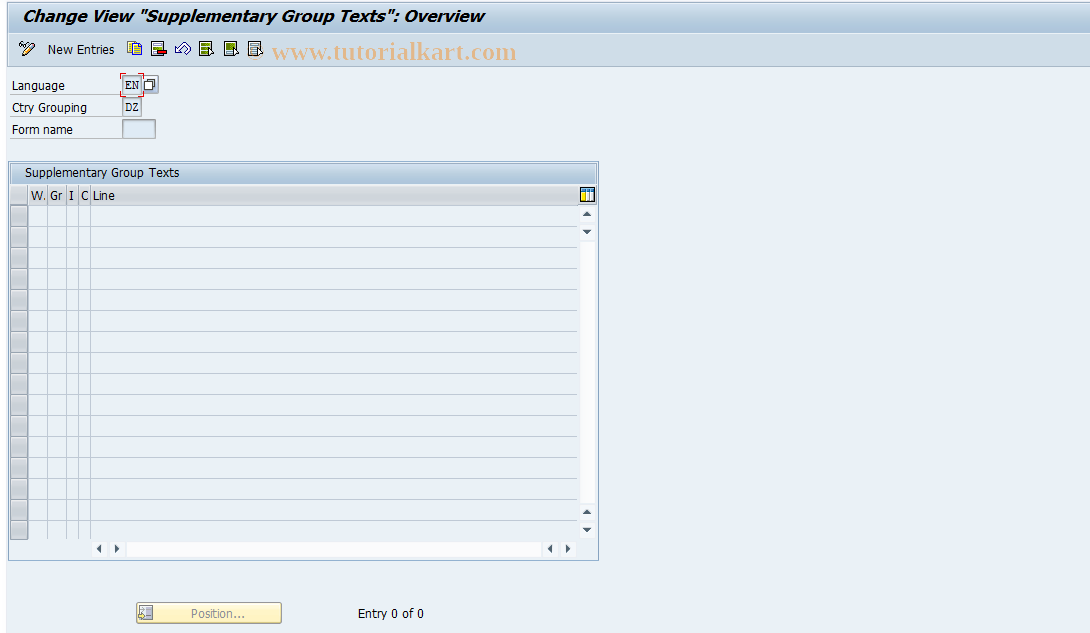
Task: Open the Language value help button
Action: click(x=150, y=85)
